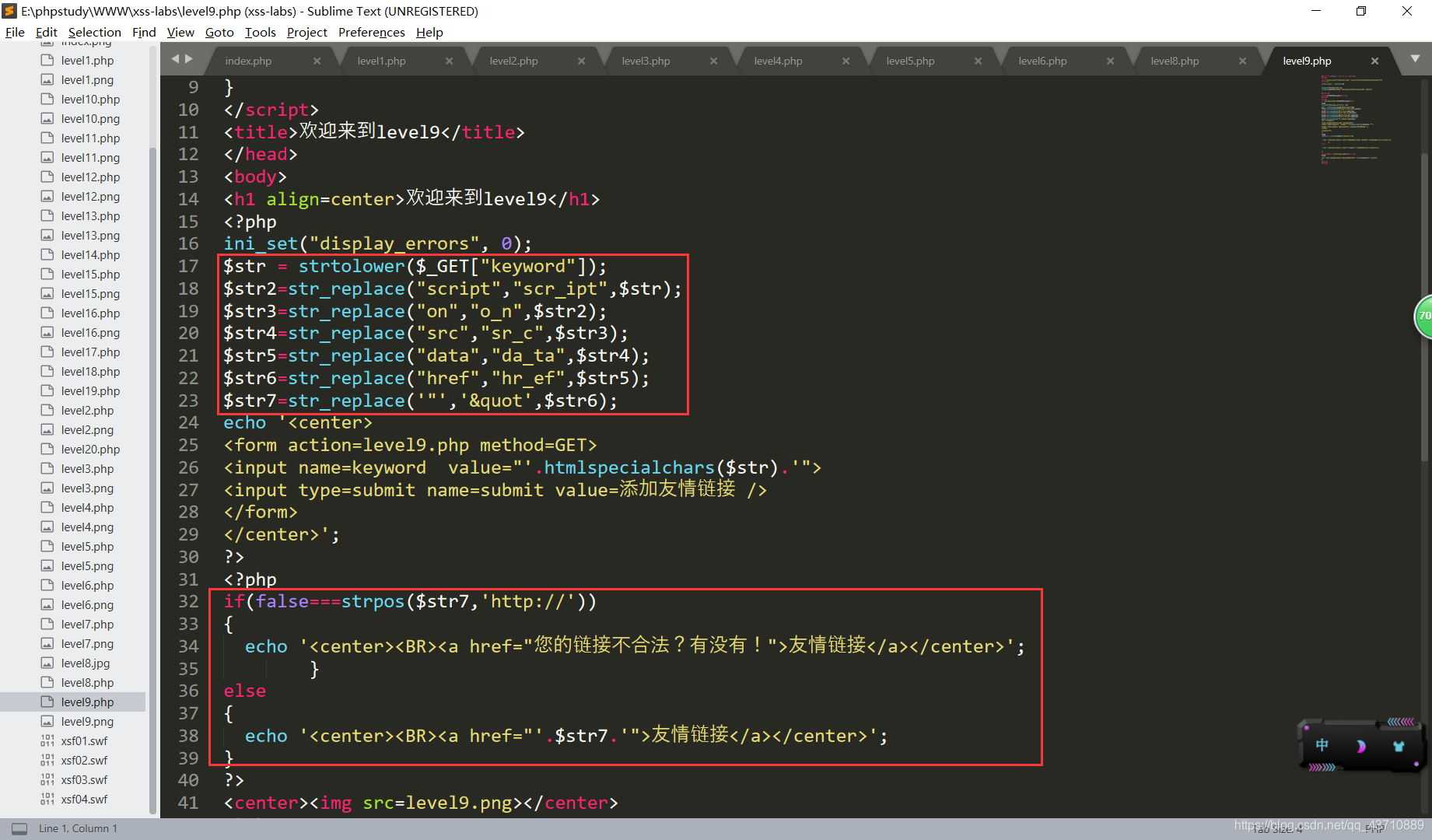Image resolution: width=1432 pixels, height=840 pixels.
Task: Open level17.php in the sidebar
Action: pos(90,352)
